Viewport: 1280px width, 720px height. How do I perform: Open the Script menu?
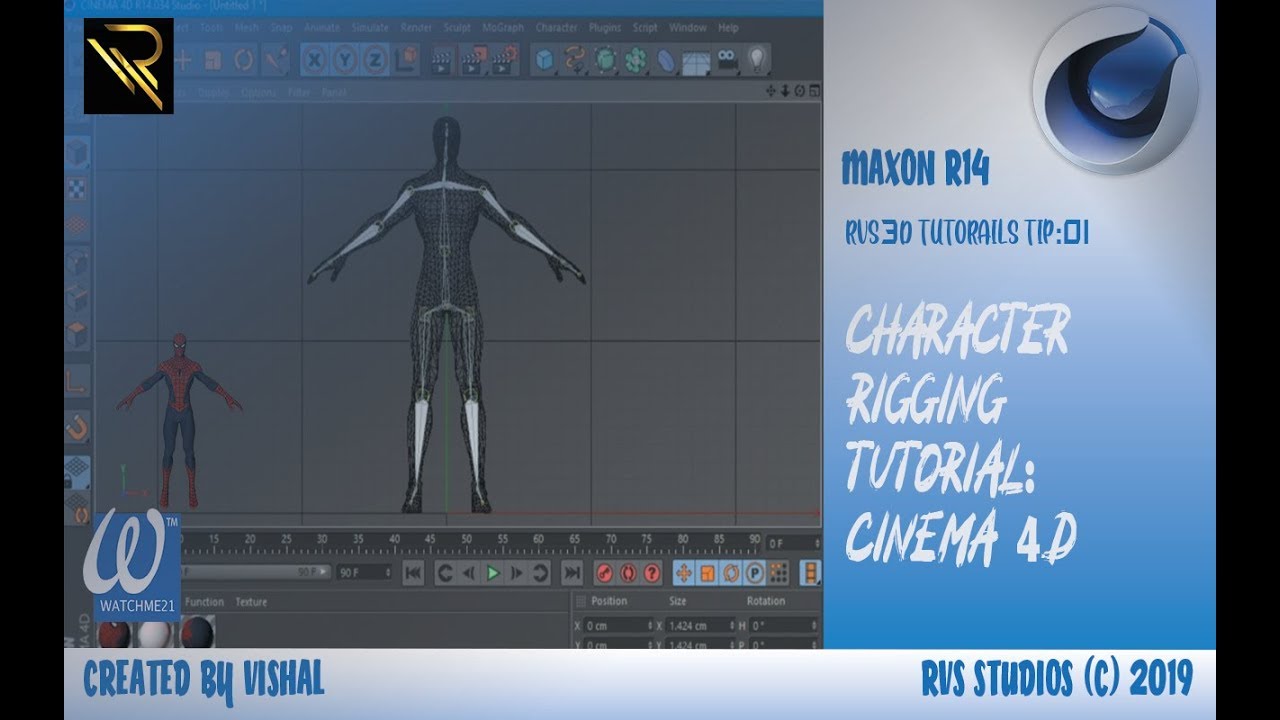click(x=645, y=28)
